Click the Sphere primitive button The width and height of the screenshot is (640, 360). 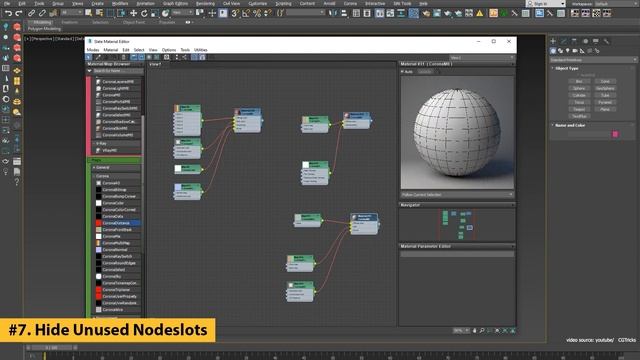point(579,88)
